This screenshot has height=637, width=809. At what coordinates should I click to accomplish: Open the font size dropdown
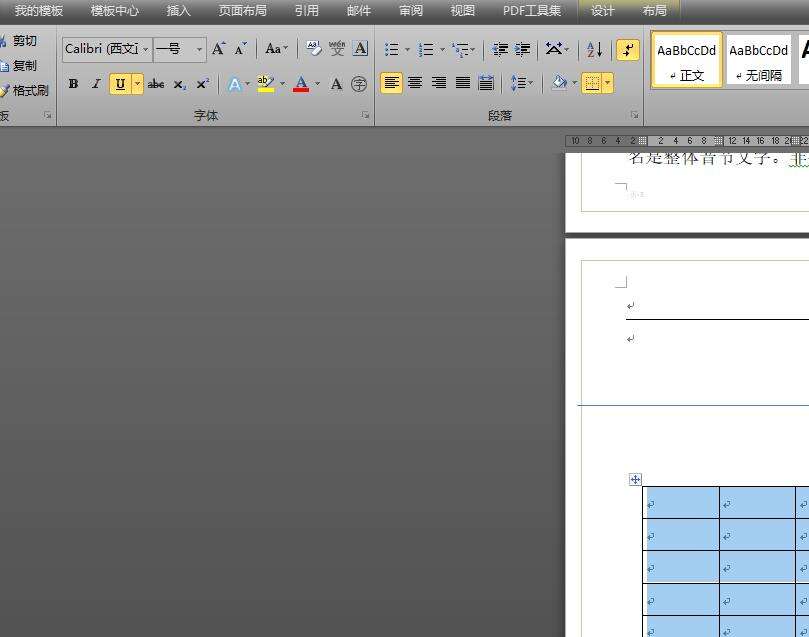click(x=199, y=49)
